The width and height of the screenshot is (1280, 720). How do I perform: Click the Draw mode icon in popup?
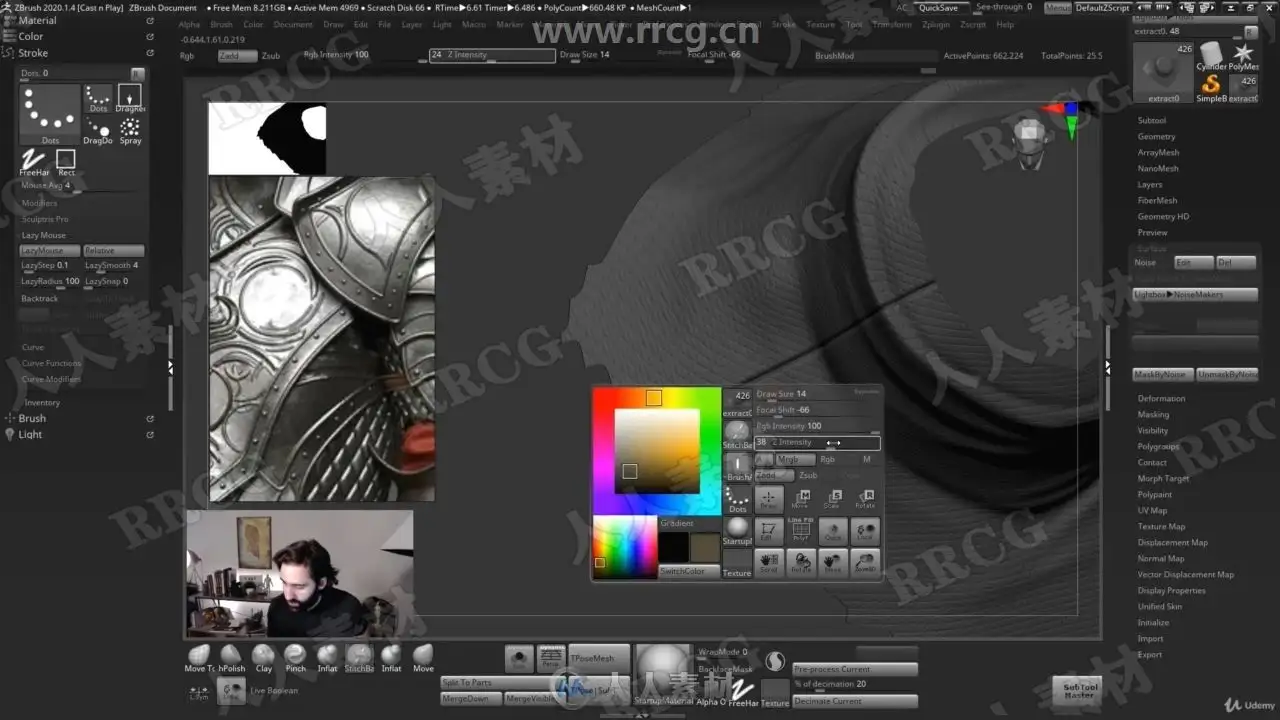tap(768, 499)
